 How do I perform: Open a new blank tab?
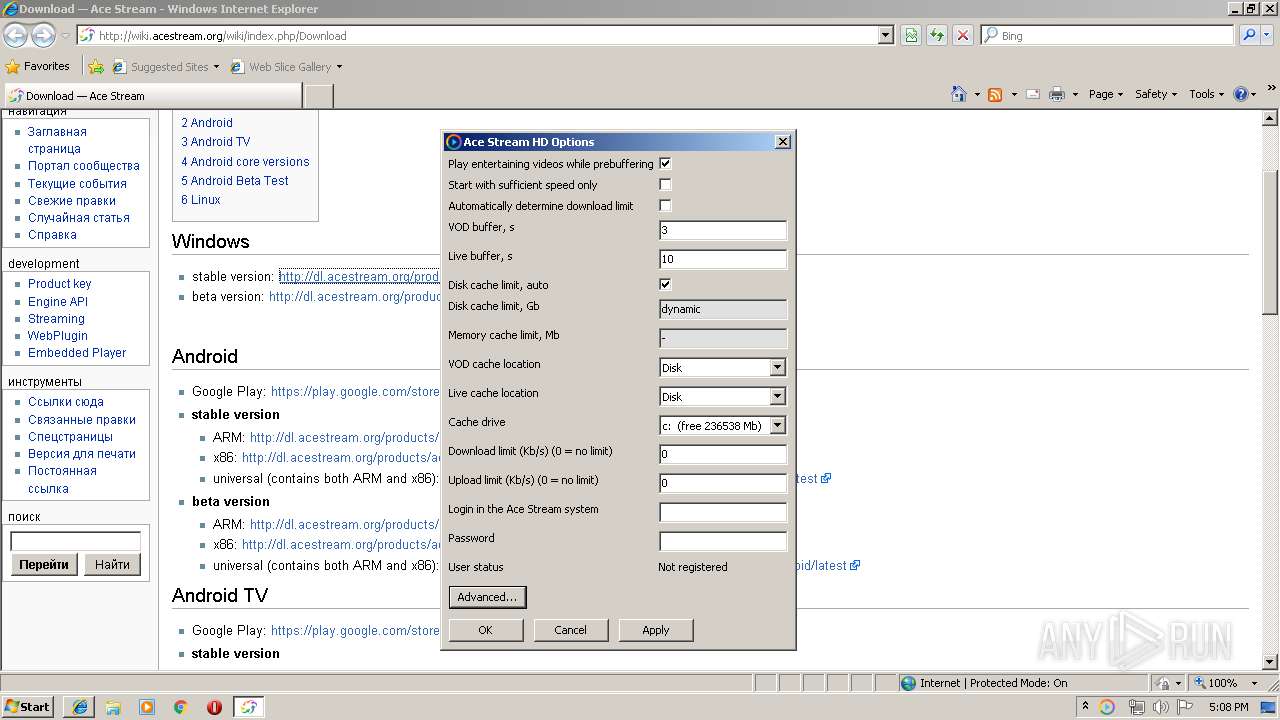pyautogui.click(x=318, y=96)
